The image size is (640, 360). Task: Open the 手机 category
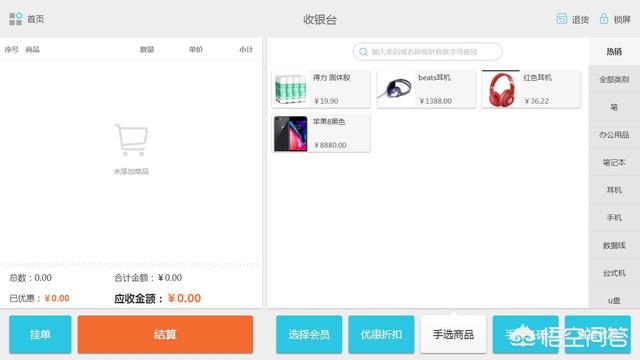[x=614, y=218]
